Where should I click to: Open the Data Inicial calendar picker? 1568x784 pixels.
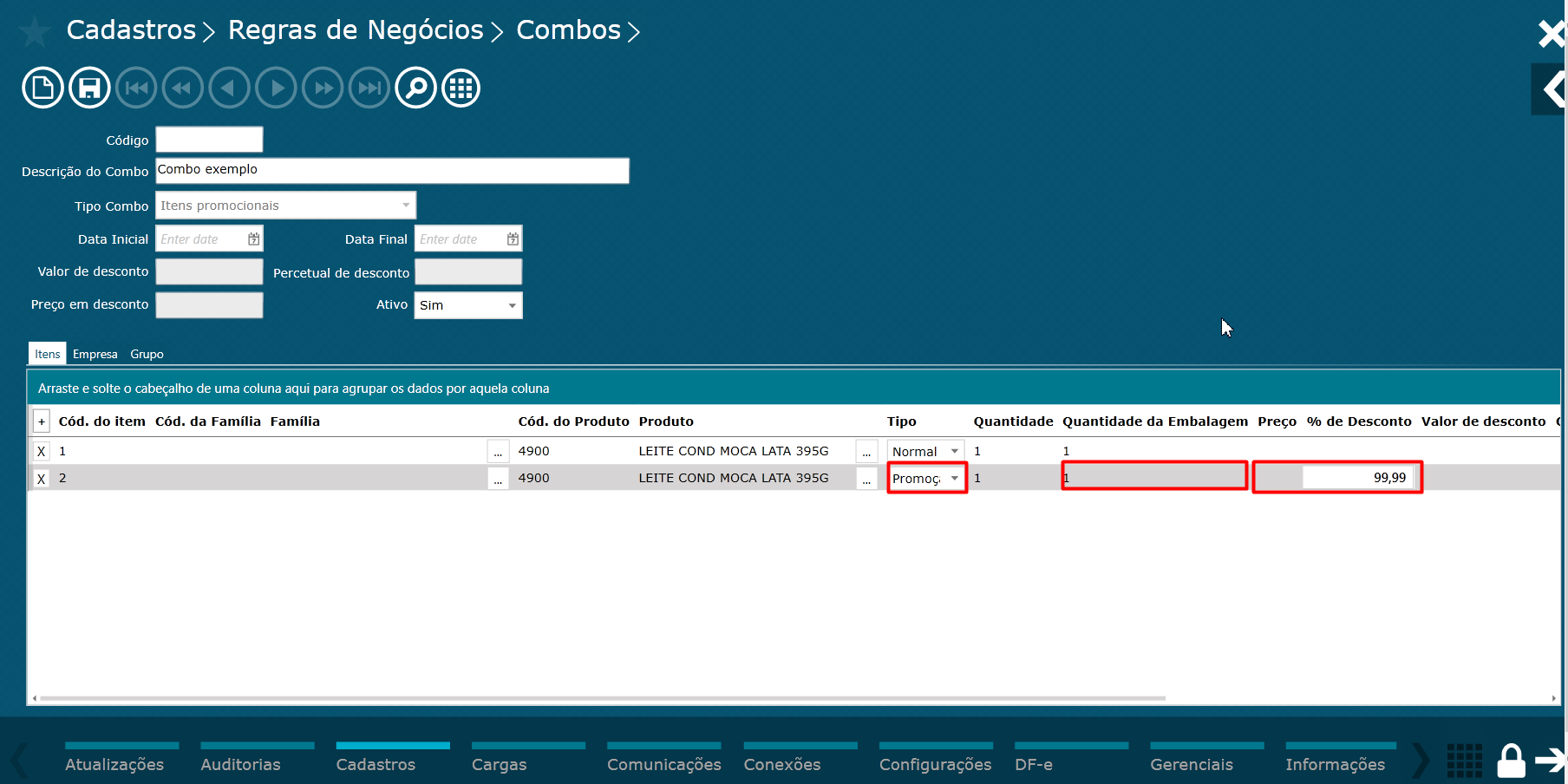253,238
